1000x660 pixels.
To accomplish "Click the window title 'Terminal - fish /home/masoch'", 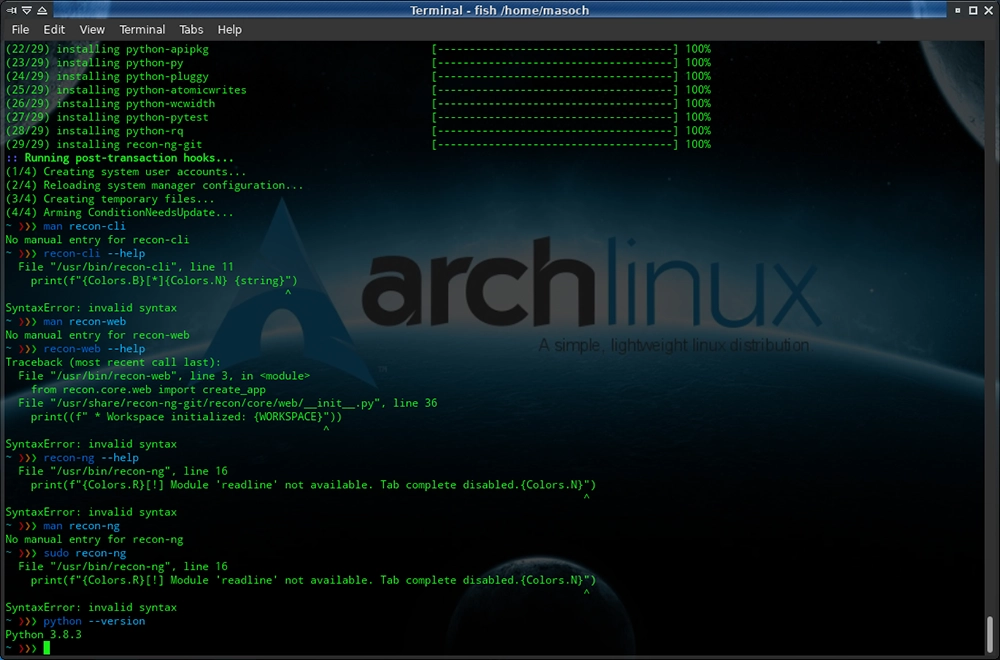I will pos(499,9).
